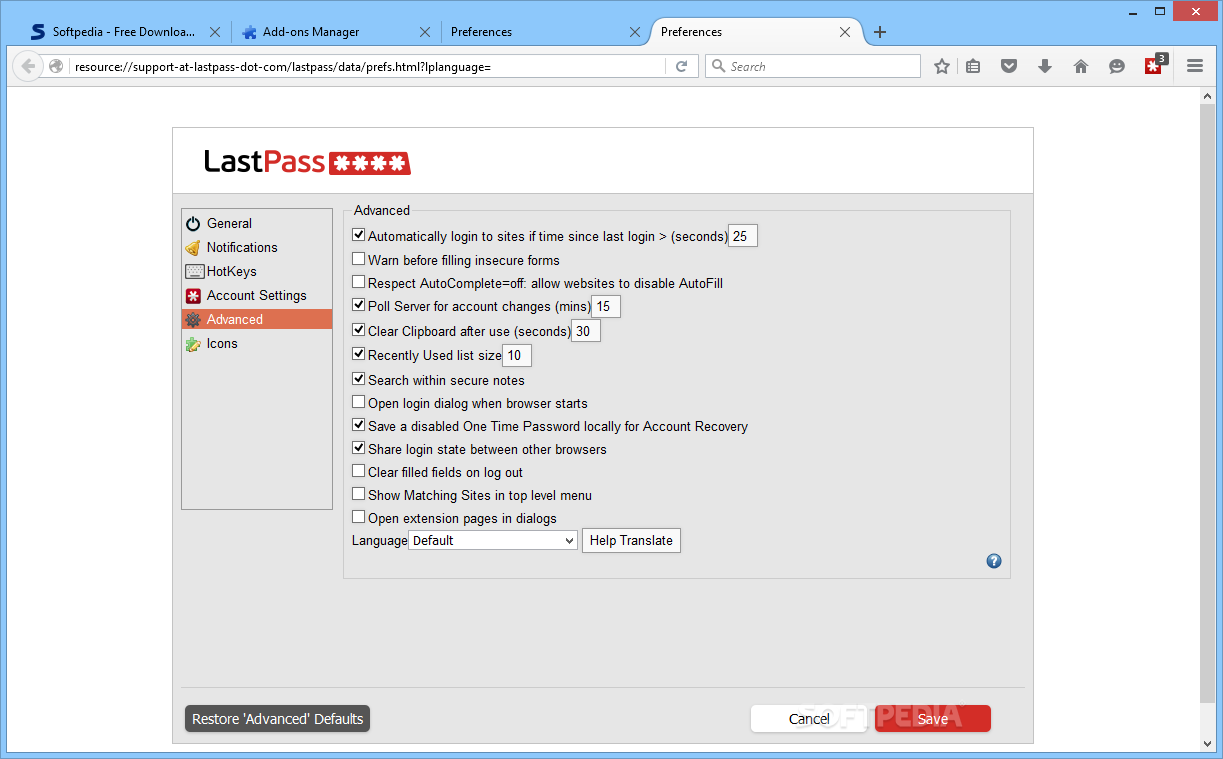
Task: Click the clipboard seconds field showing 30
Action: click(x=586, y=331)
